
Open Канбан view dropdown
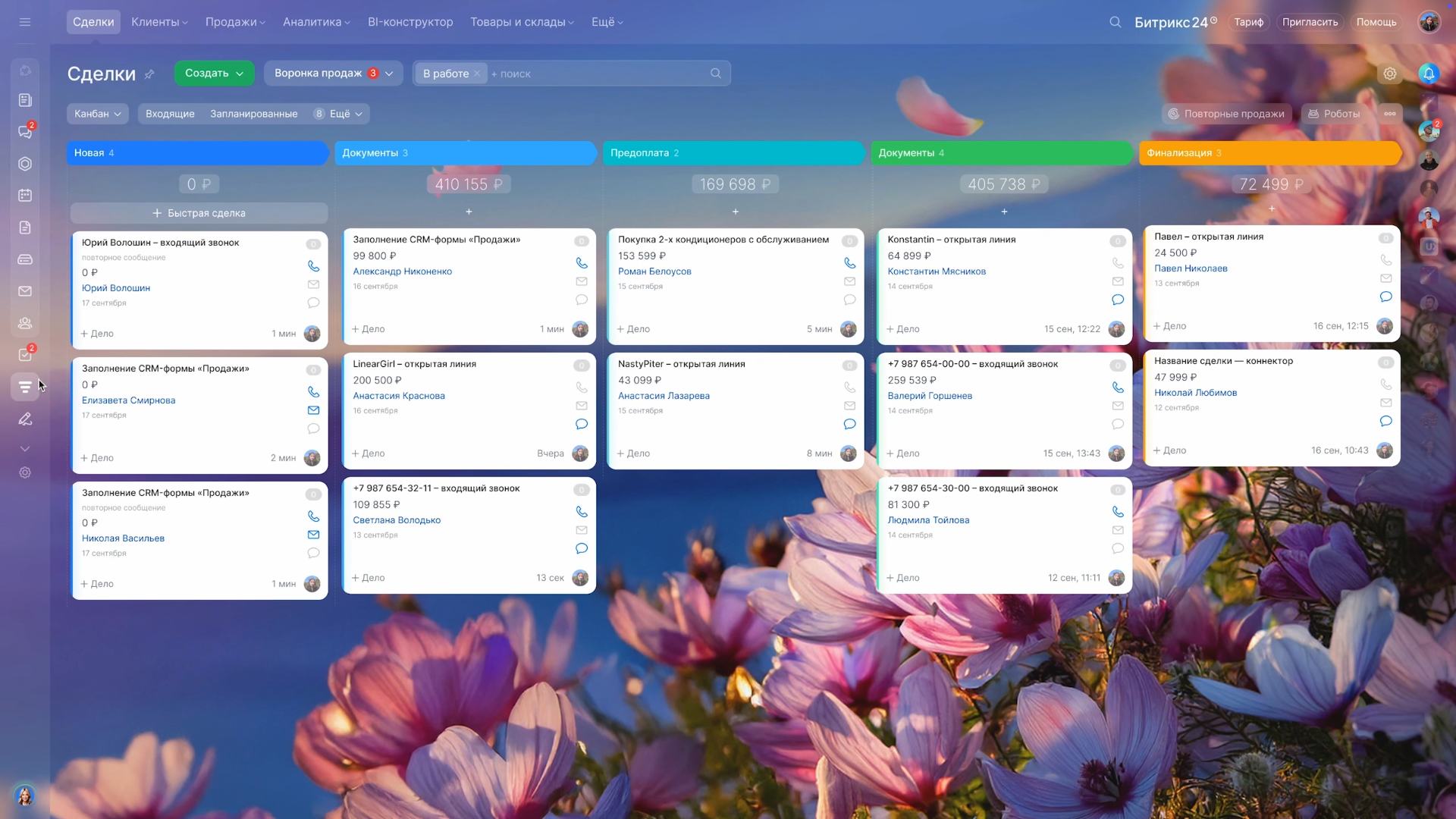pos(97,114)
